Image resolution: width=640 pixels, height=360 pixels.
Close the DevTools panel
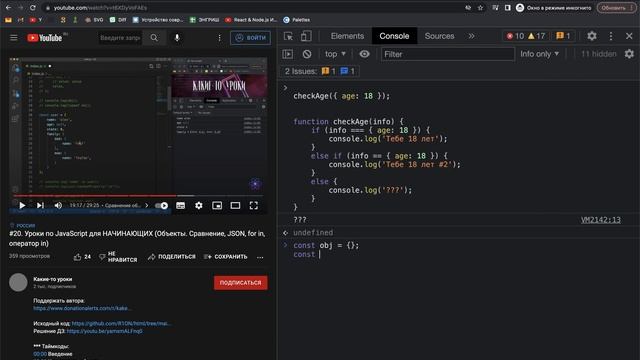(x=629, y=36)
